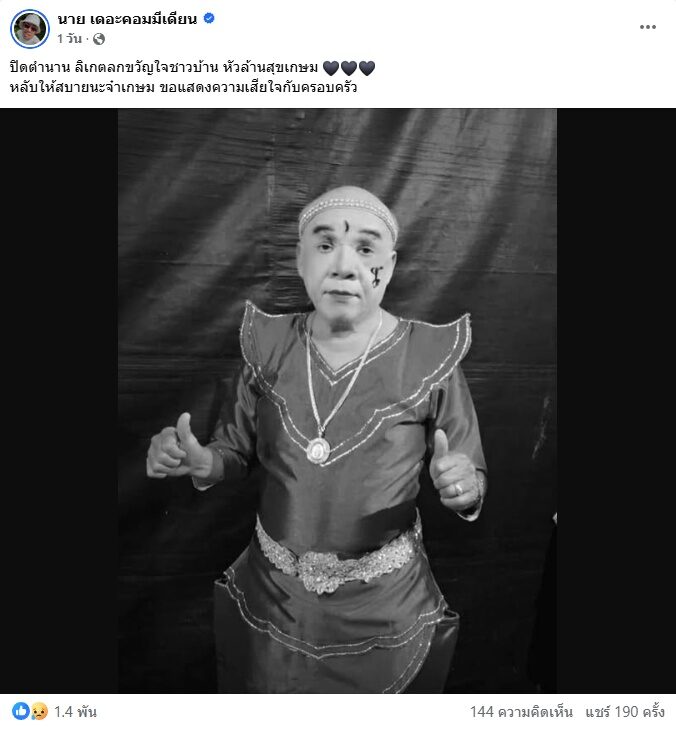Open the black-and-white likay performer photo

[338, 401]
